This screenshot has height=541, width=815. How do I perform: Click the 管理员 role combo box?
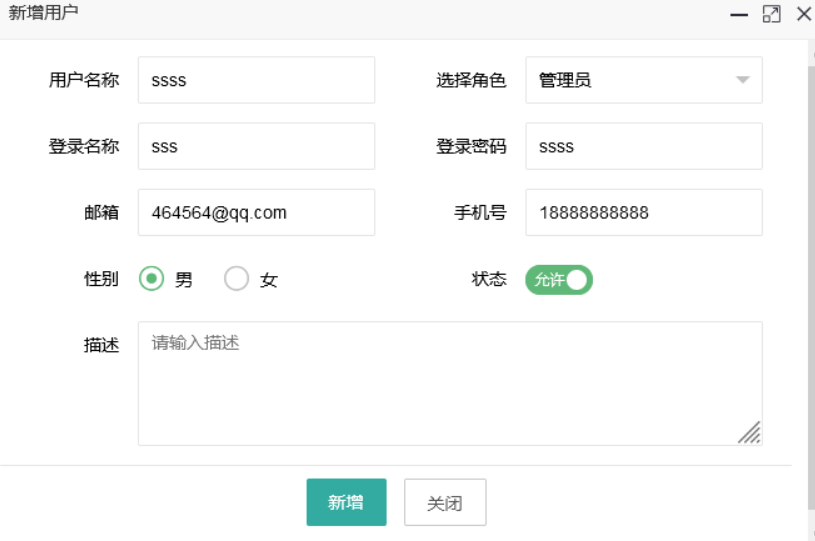pos(644,80)
